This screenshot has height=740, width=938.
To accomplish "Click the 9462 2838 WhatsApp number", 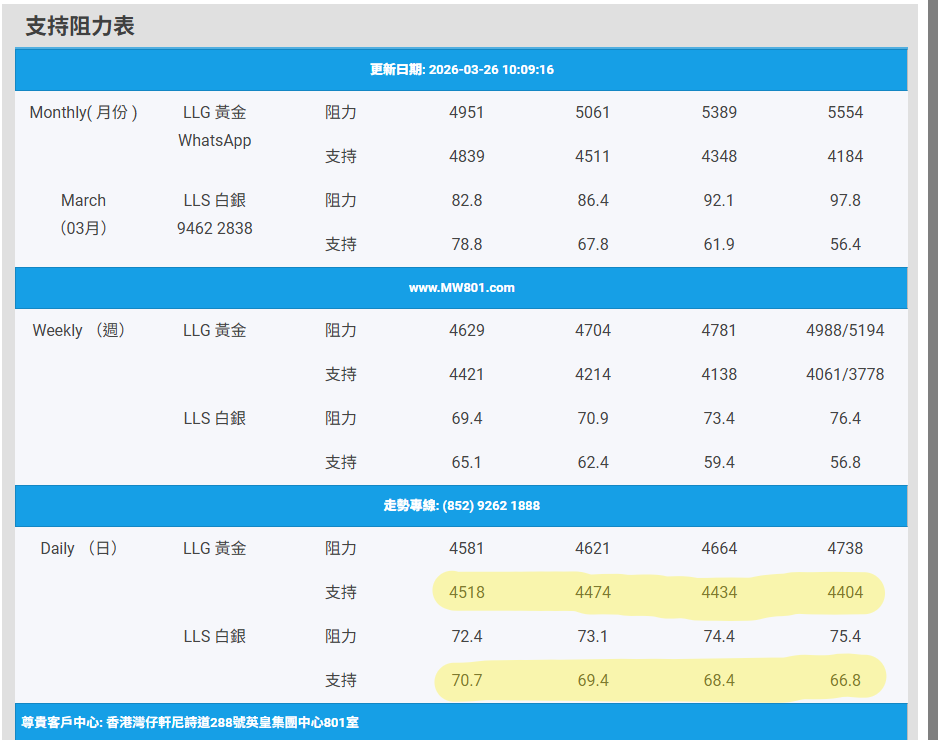I will click(x=215, y=228).
